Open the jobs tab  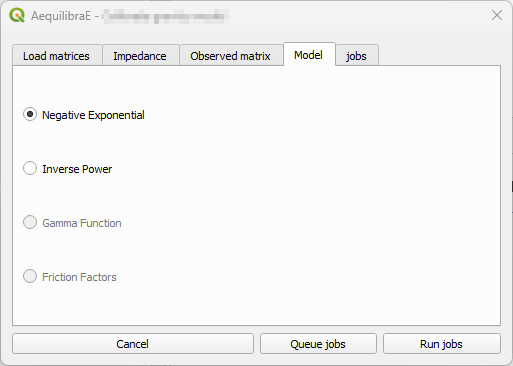click(357, 55)
